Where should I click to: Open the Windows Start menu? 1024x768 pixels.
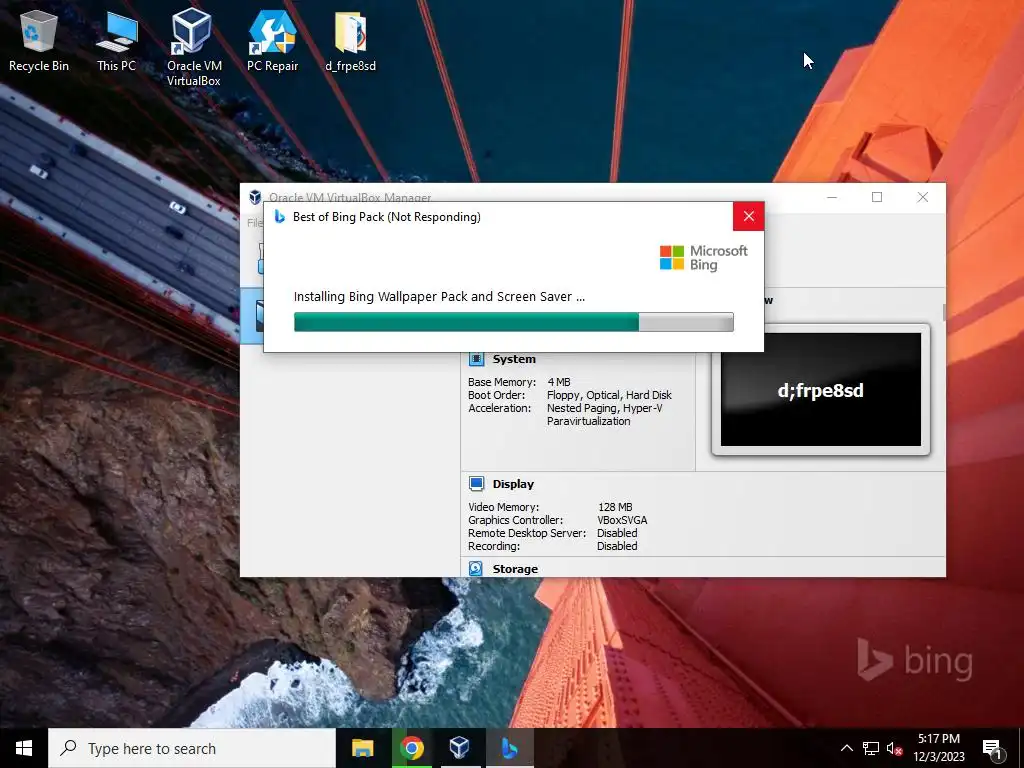pyautogui.click(x=24, y=748)
